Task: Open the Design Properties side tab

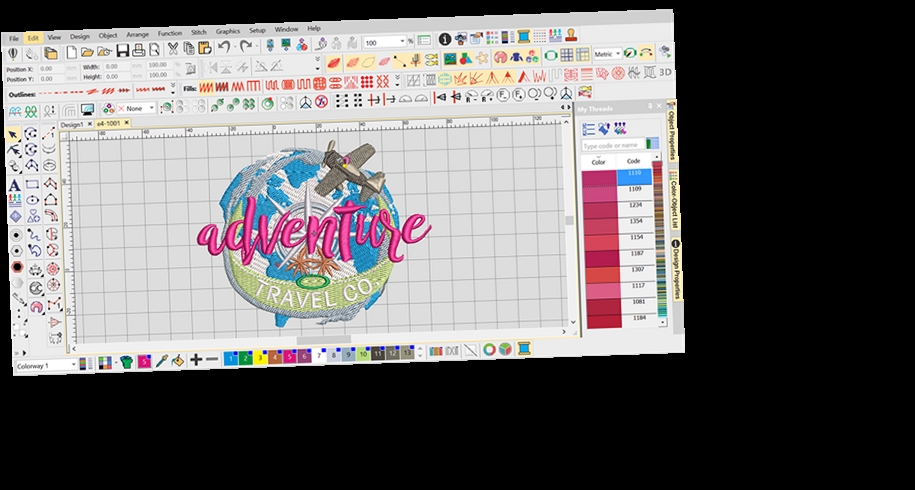Action: pos(675,271)
